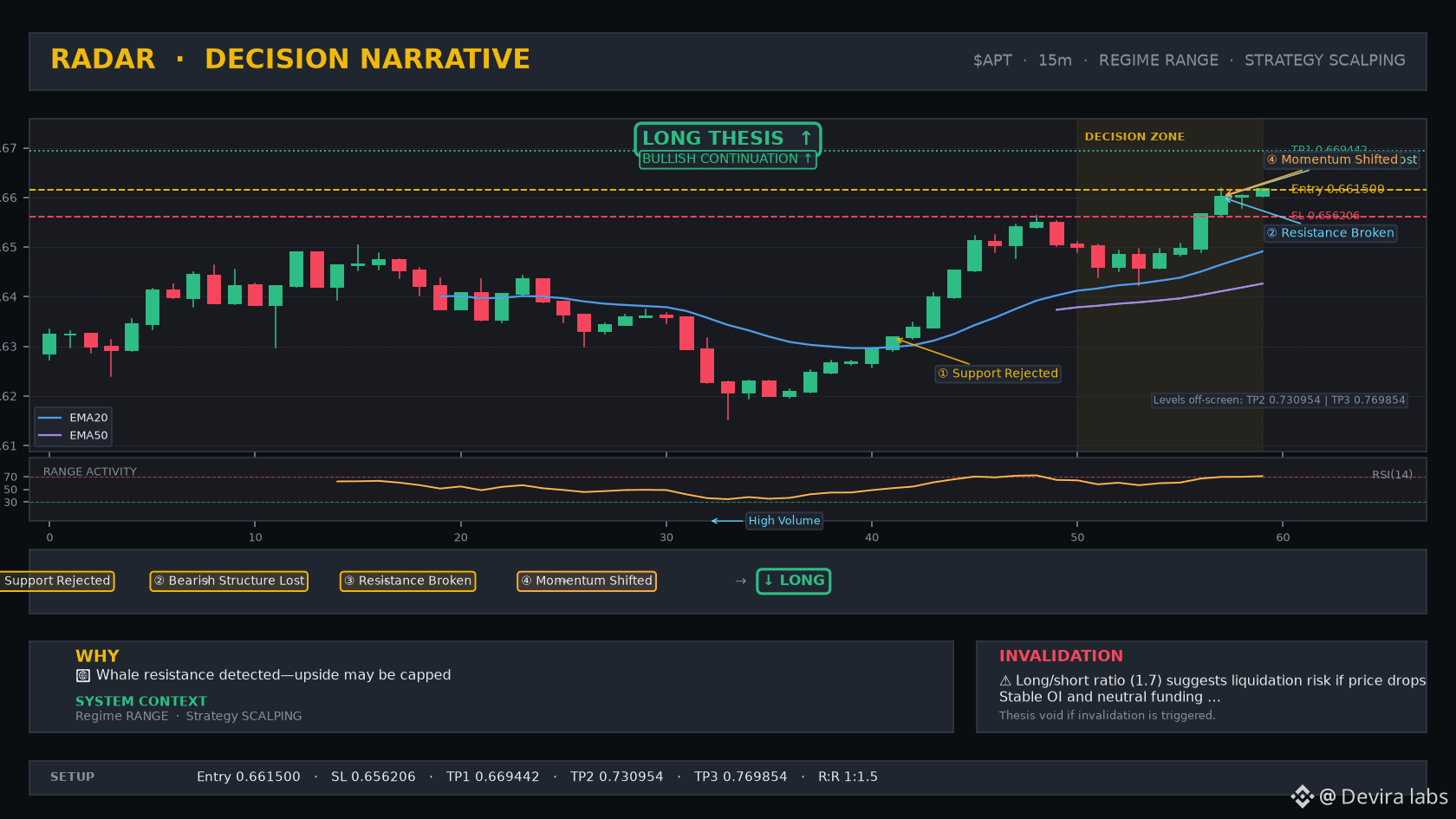The height and width of the screenshot is (819, 1456).
Task: Click the Resistance Broken annotation on the chart
Action: [x=1330, y=233]
